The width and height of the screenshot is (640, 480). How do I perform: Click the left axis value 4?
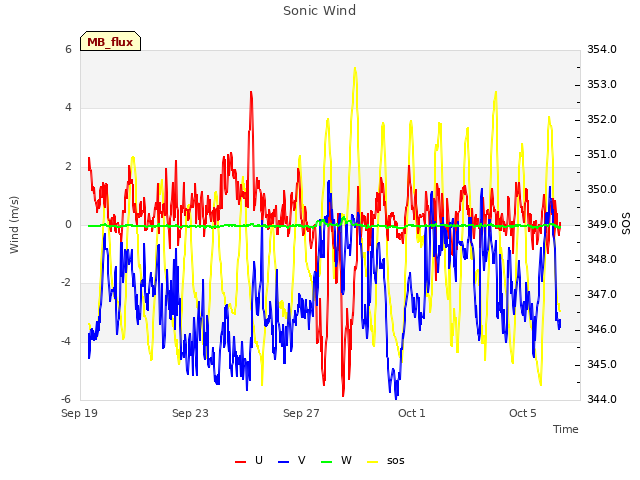pos(68,107)
